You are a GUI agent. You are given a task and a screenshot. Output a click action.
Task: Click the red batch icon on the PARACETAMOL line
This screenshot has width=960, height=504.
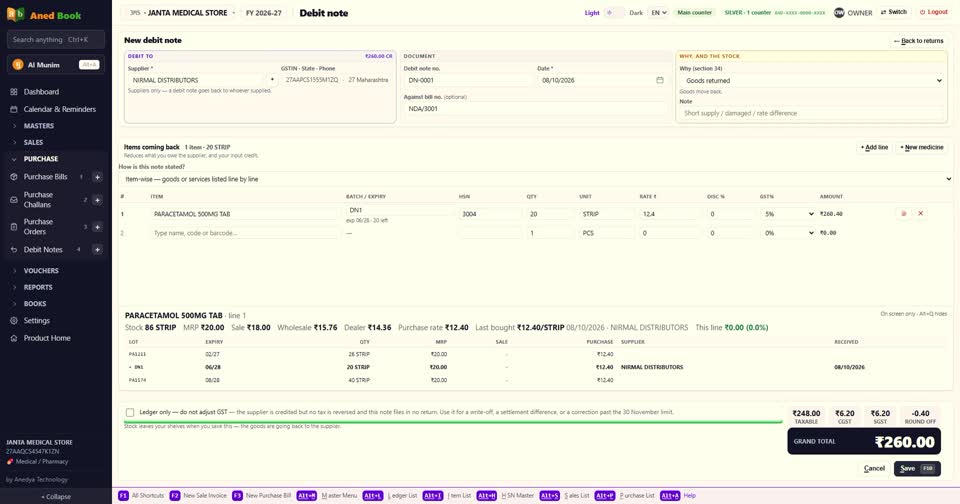(904, 214)
